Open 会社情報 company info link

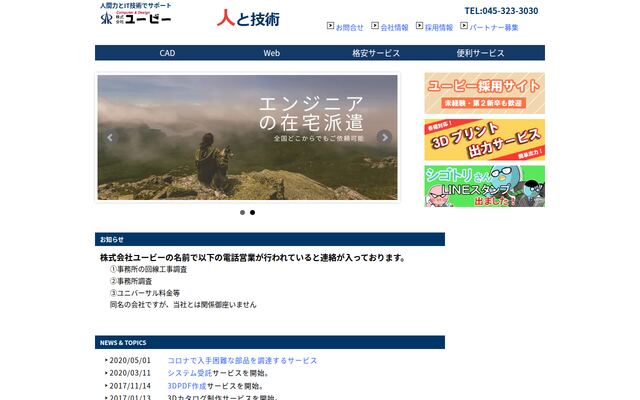[394, 27]
